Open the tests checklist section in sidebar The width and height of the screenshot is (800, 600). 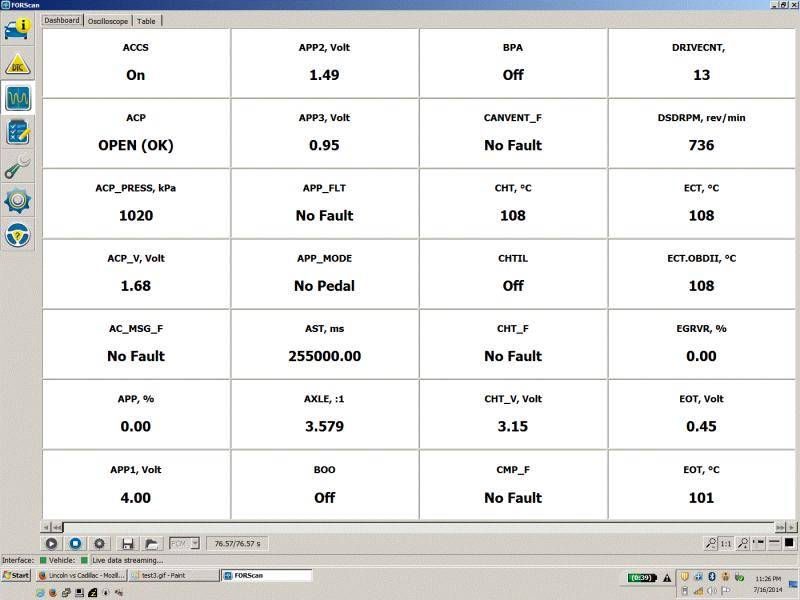(18, 132)
